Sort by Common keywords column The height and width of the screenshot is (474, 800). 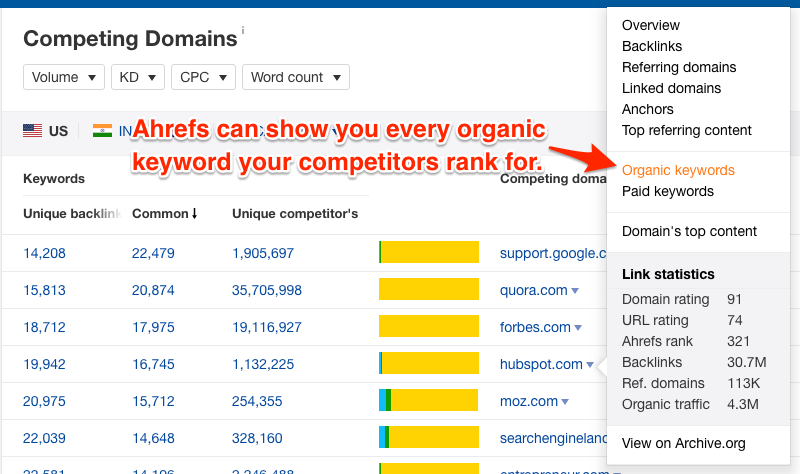coord(164,214)
